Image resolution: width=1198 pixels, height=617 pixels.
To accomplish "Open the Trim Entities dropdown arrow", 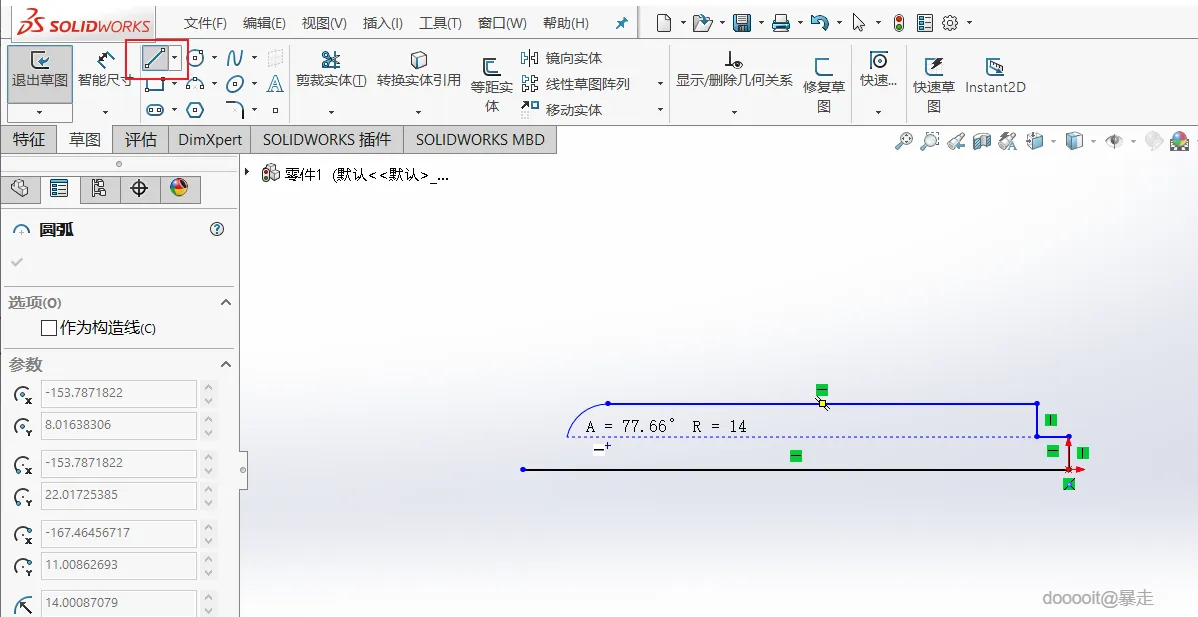I will click(331, 112).
